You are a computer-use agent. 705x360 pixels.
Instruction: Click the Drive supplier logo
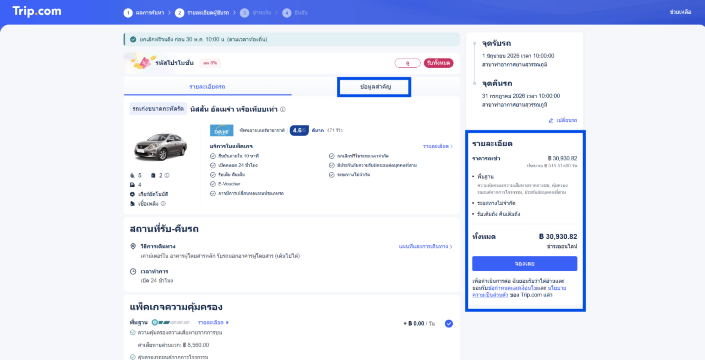[222, 130]
